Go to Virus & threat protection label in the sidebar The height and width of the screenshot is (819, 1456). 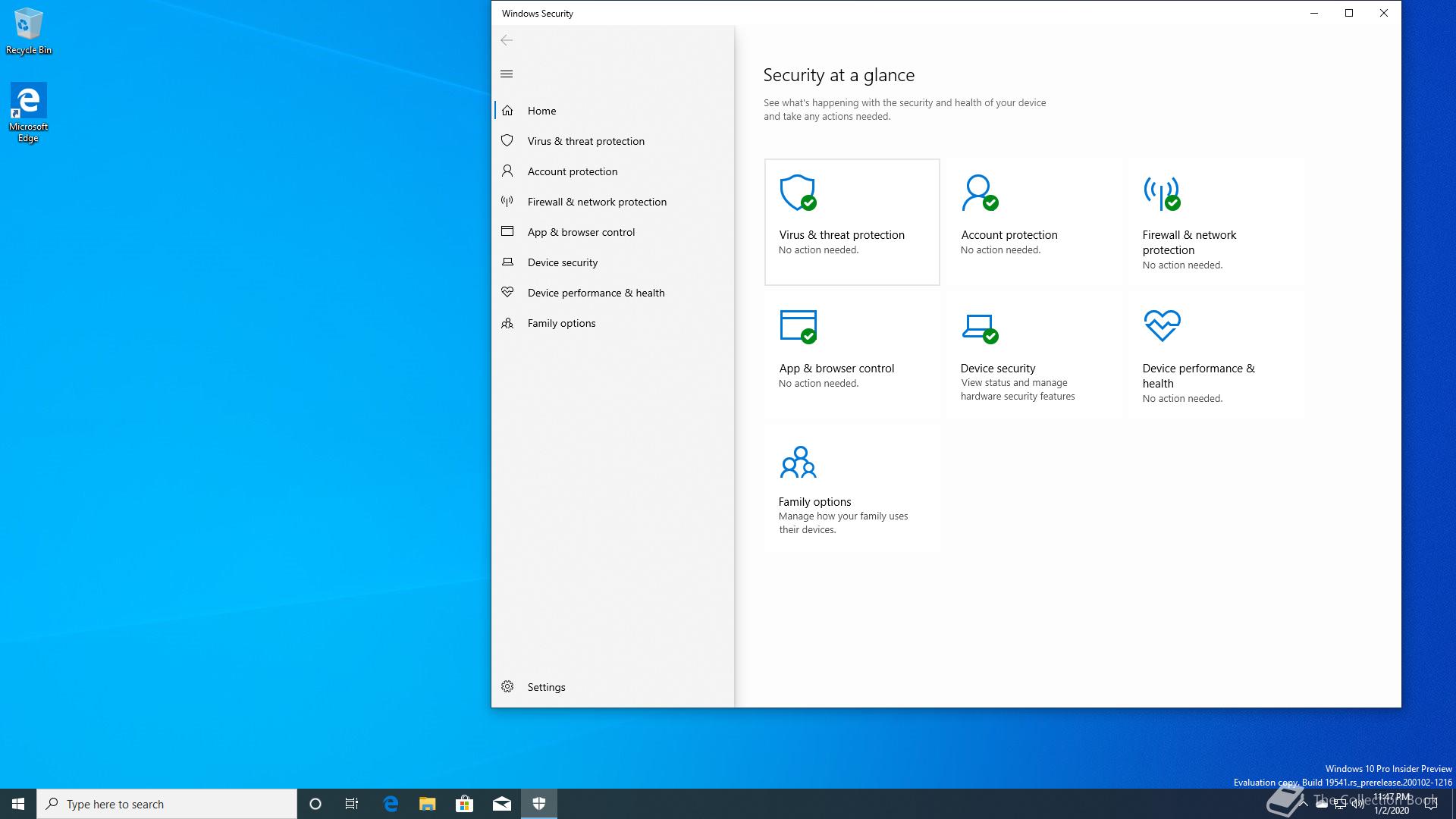click(x=586, y=141)
